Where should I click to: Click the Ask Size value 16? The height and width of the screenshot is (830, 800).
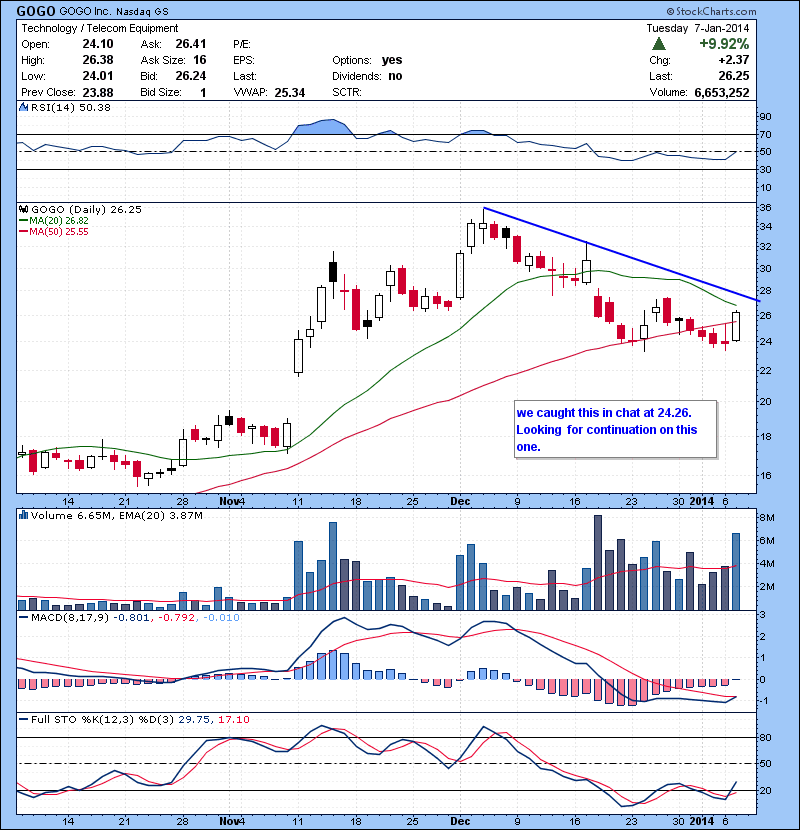click(200, 60)
